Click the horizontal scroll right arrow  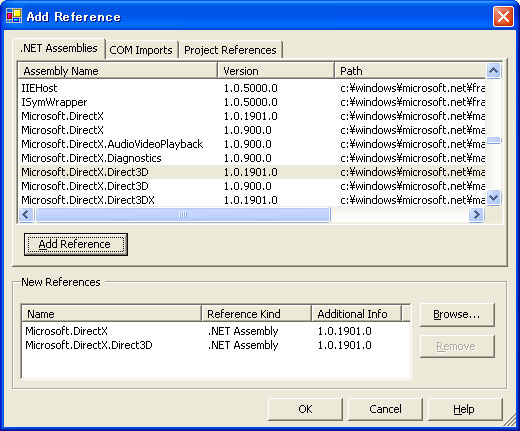pyautogui.click(x=476, y=214)
